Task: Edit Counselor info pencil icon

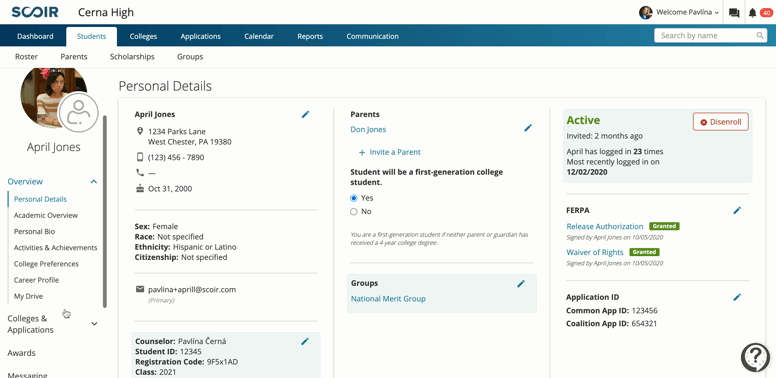Action: pos(305,341)
